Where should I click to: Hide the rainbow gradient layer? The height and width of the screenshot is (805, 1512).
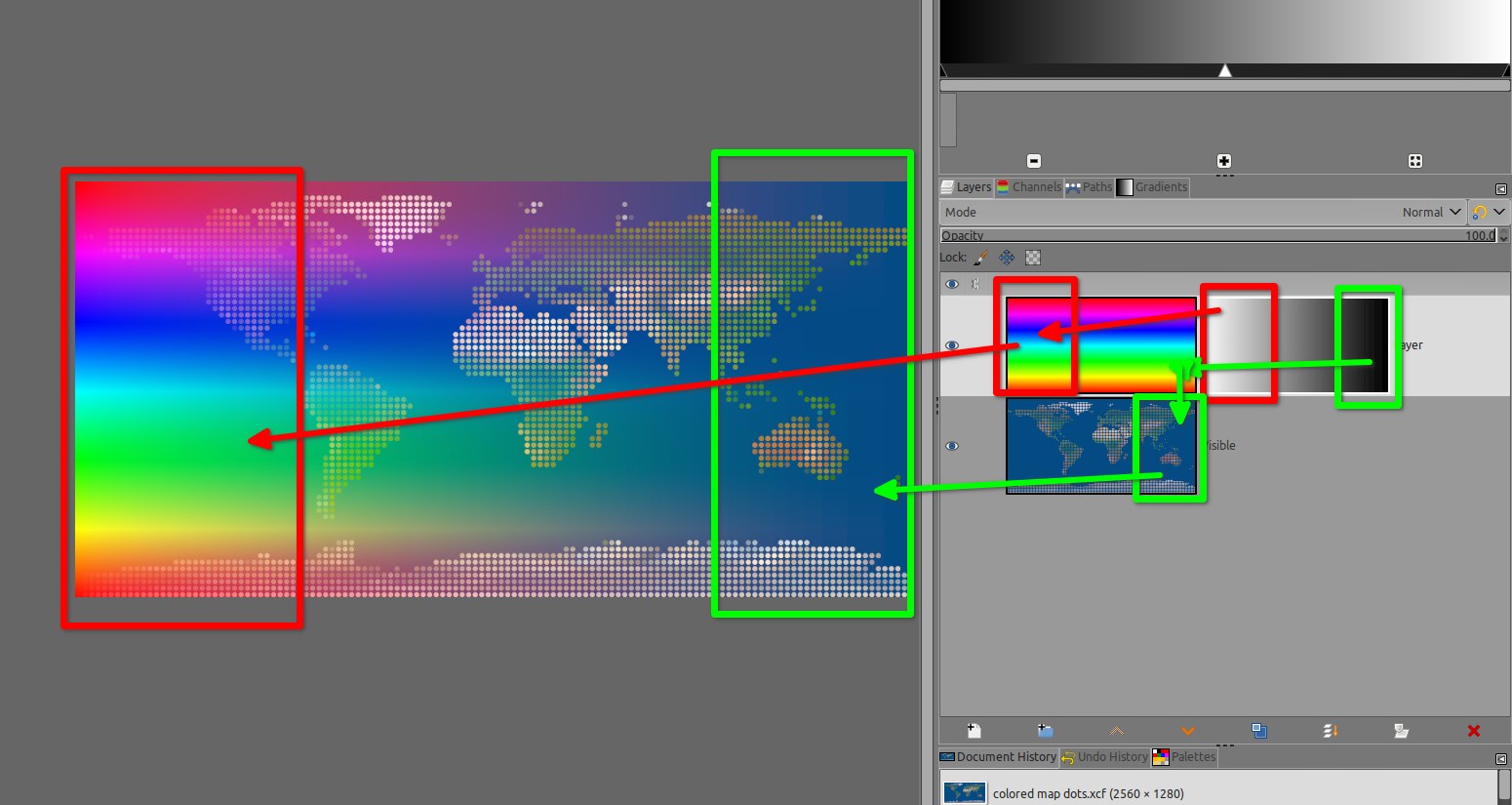pos(952,345)
